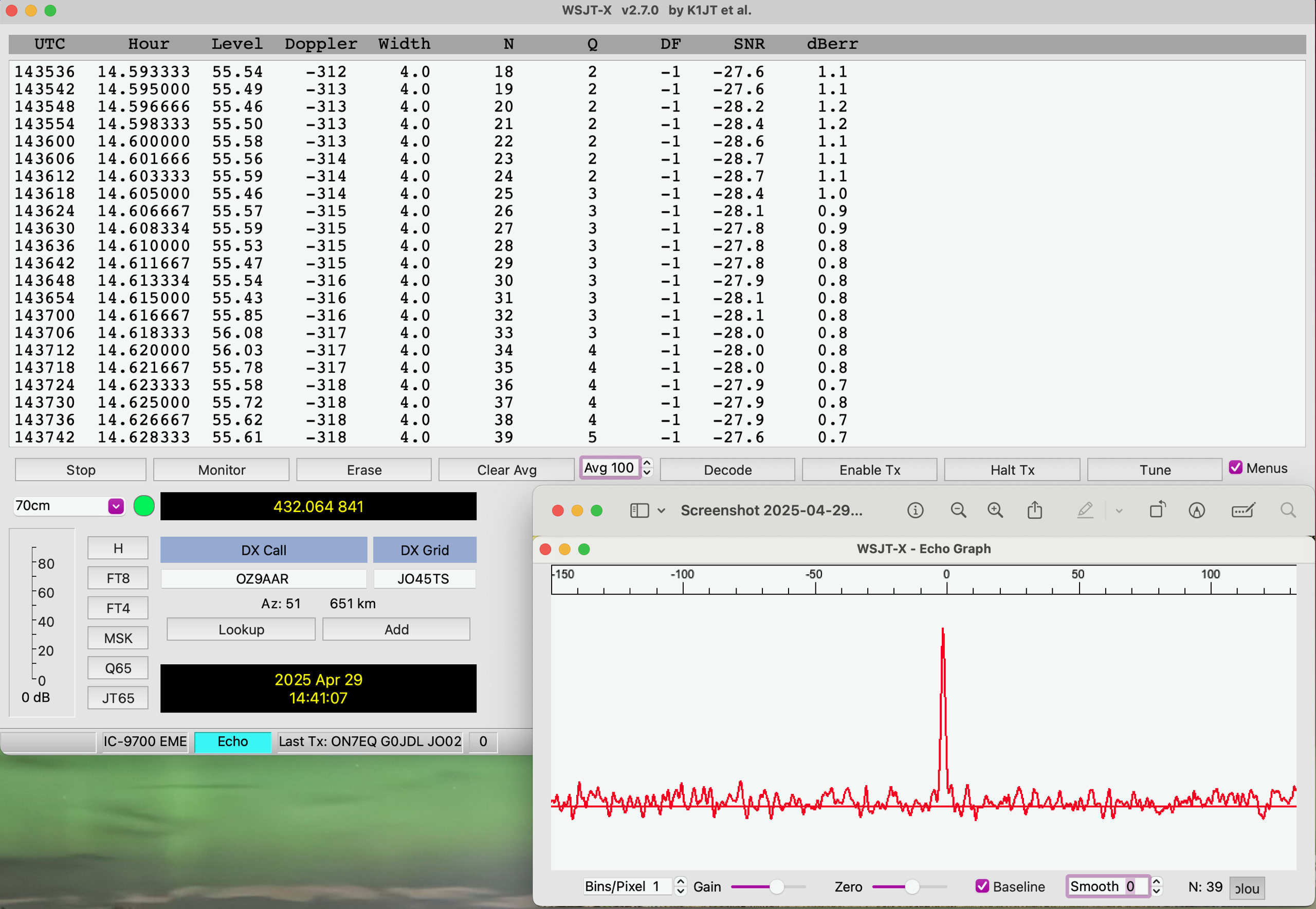Switch to MSK mode

pos(118,638)
